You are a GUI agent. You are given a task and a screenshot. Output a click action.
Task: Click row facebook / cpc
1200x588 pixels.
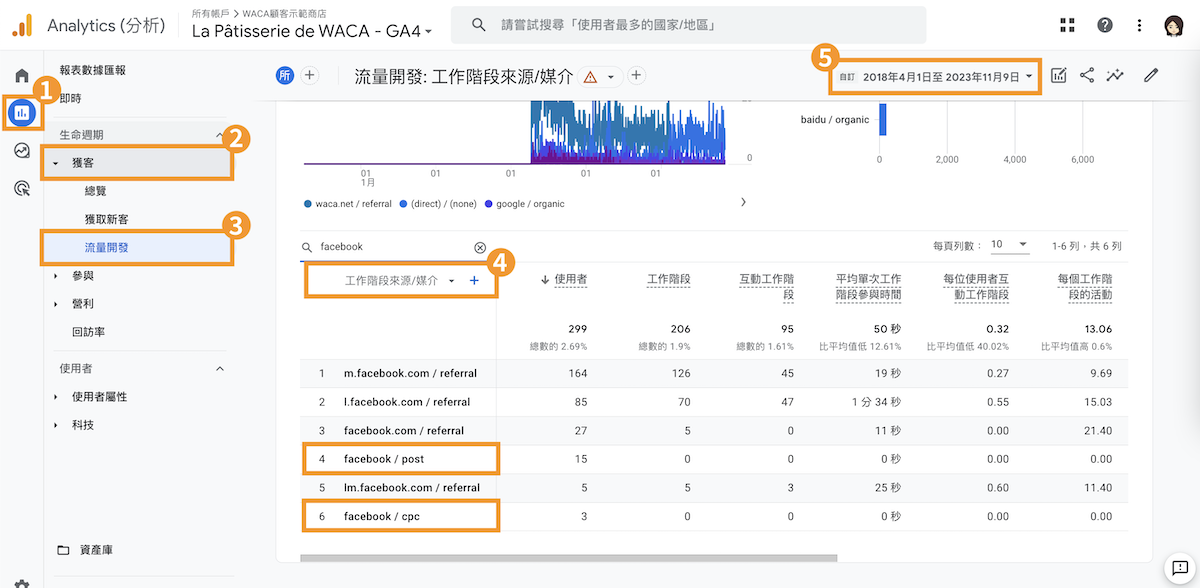click(x=713, y=516)
